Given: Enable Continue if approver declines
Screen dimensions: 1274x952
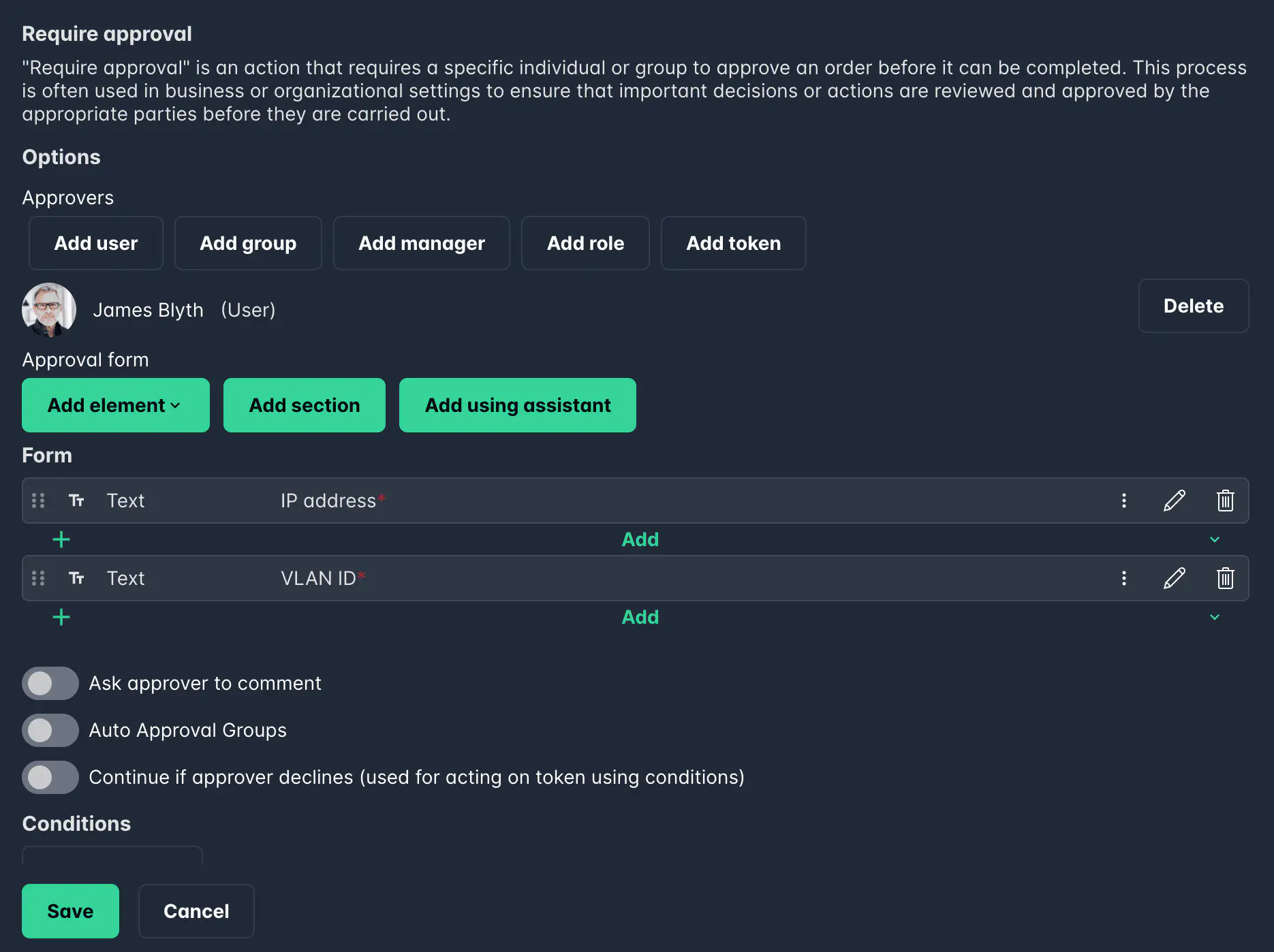Looking at the screenshot, I should (50, 777).
